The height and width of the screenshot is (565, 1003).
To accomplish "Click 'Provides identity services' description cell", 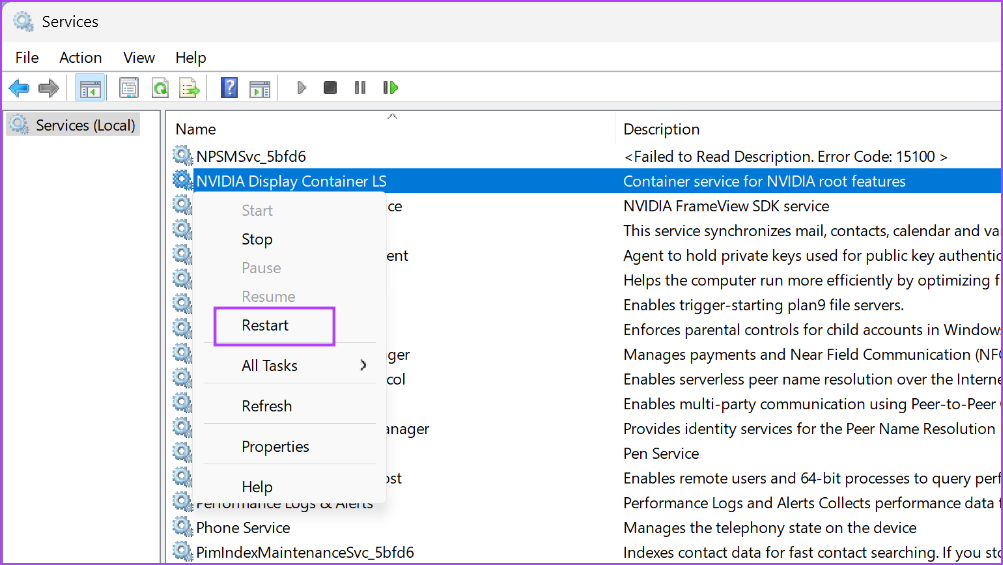I will (809, 429).
